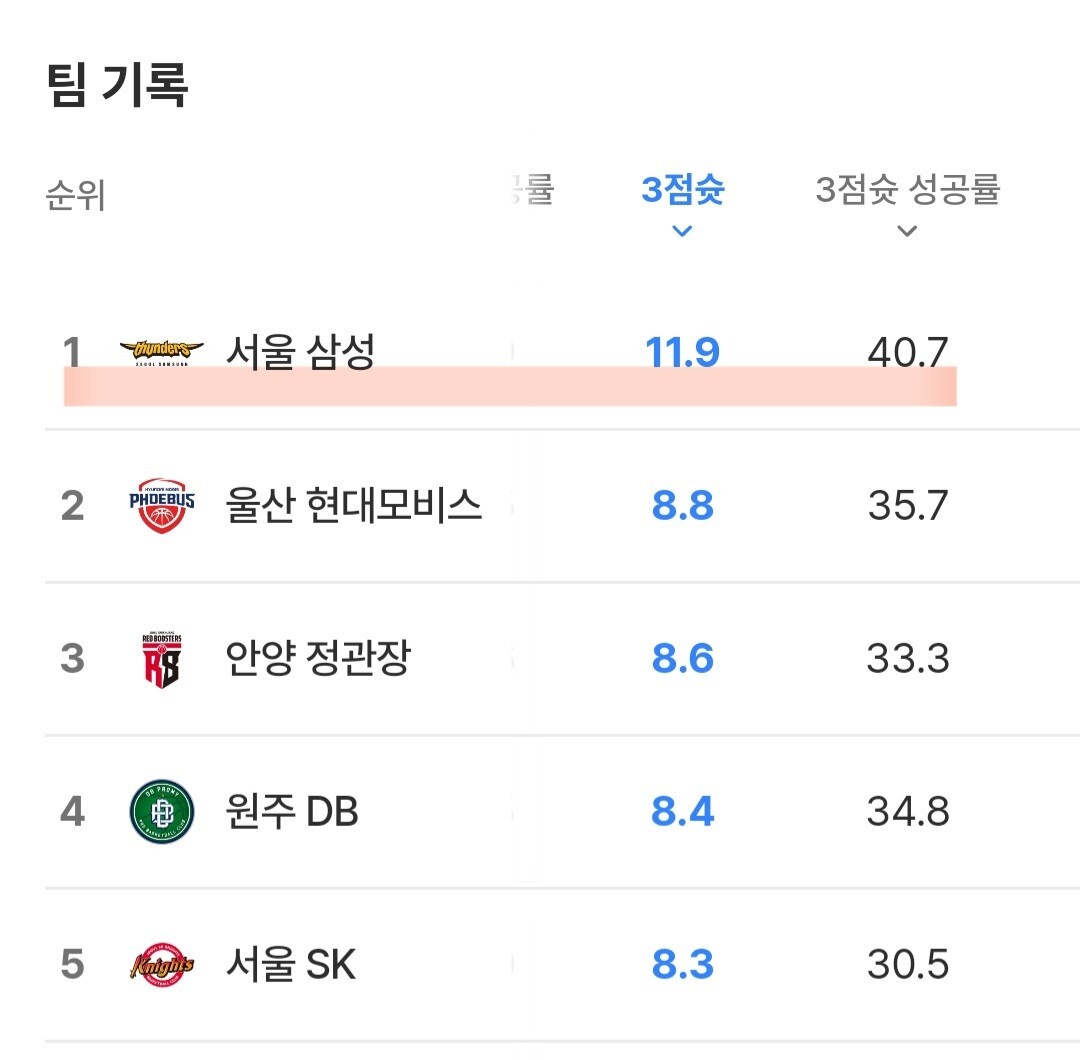Select the 30.5 success rate value
This screenshot has height=1060, width=1080.
tap(908, 964)
